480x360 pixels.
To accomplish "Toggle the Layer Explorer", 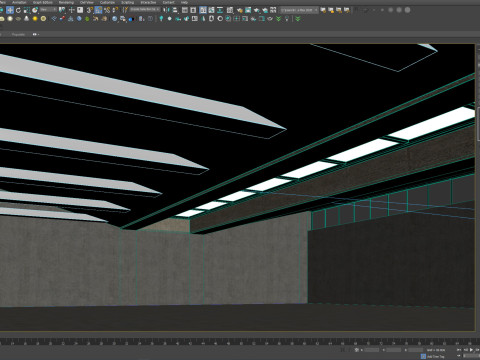I will 193,10.
